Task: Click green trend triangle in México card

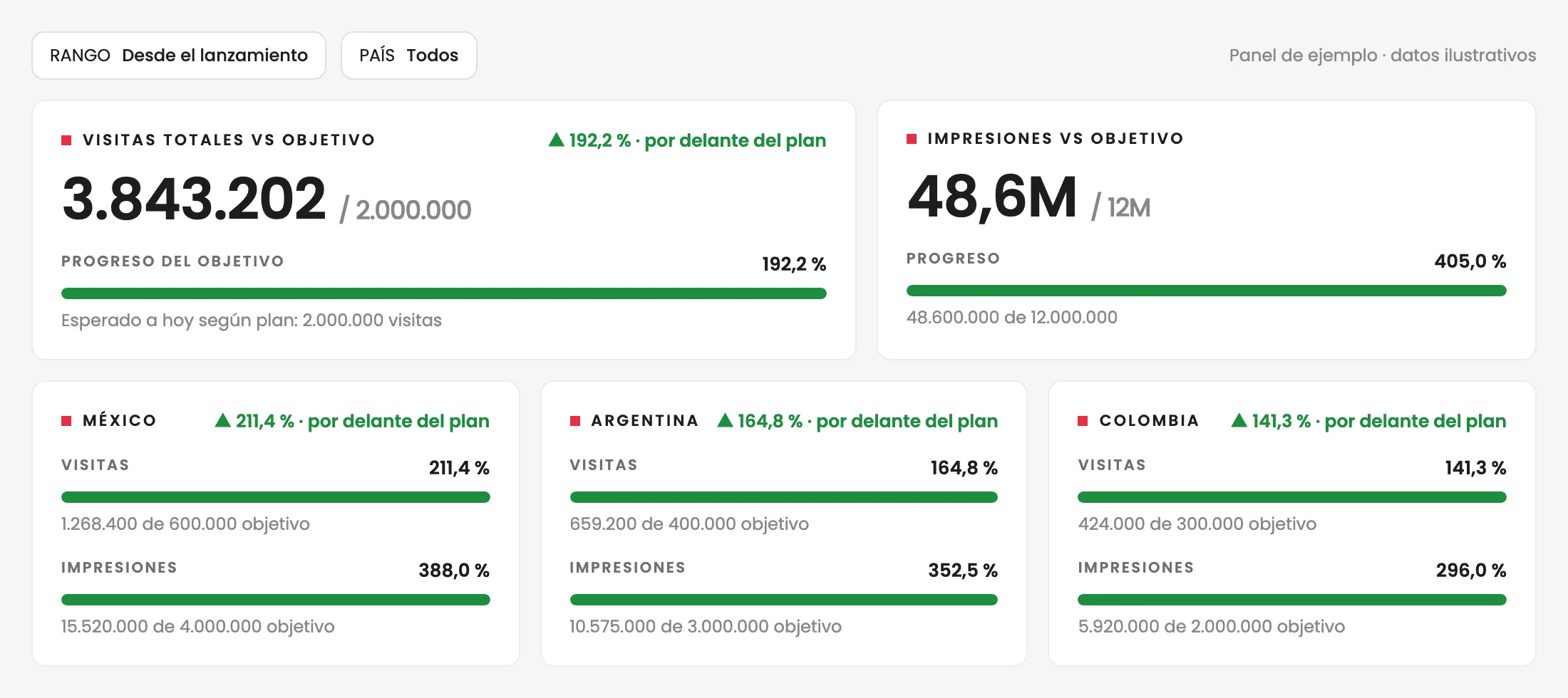Action: coord(223,420)
